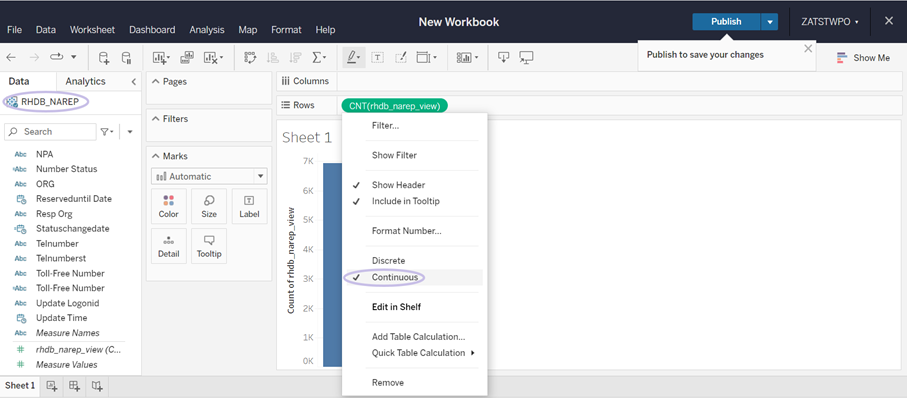Open the Totals sigma menu
Image resolution: width=907 pixels, height=398 pixels.
tap(319, 57)
